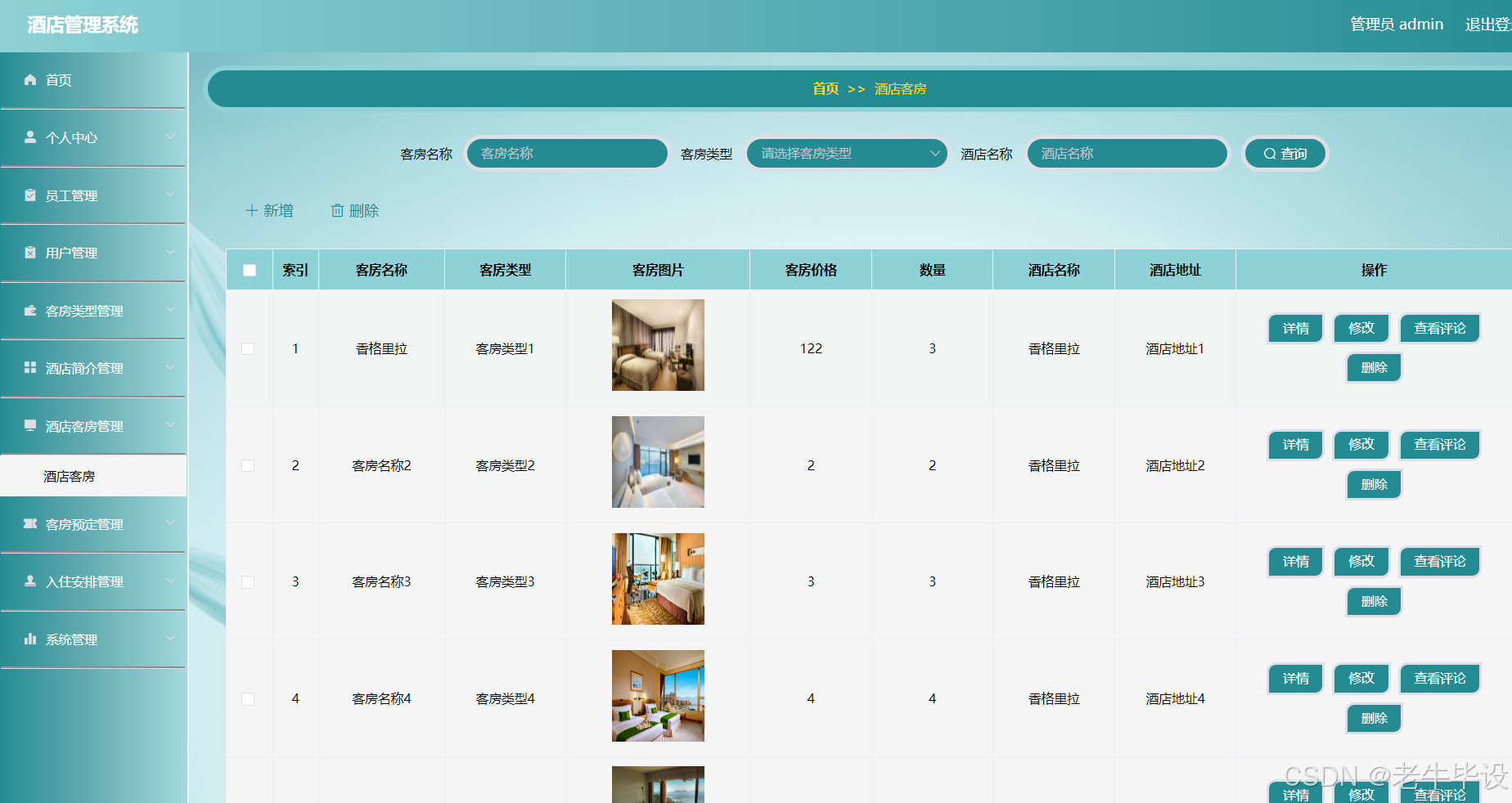Check the checkbox for row 香格里拉 index 1

point(248,348)
